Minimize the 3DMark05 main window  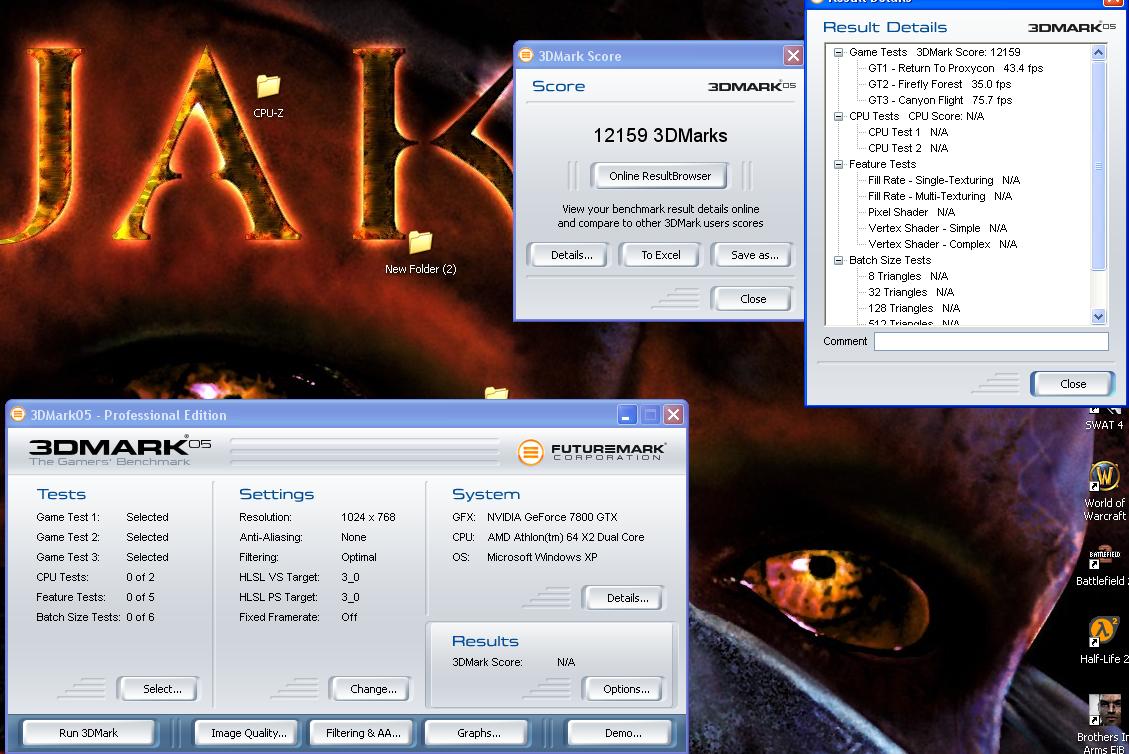click(626, 415)
